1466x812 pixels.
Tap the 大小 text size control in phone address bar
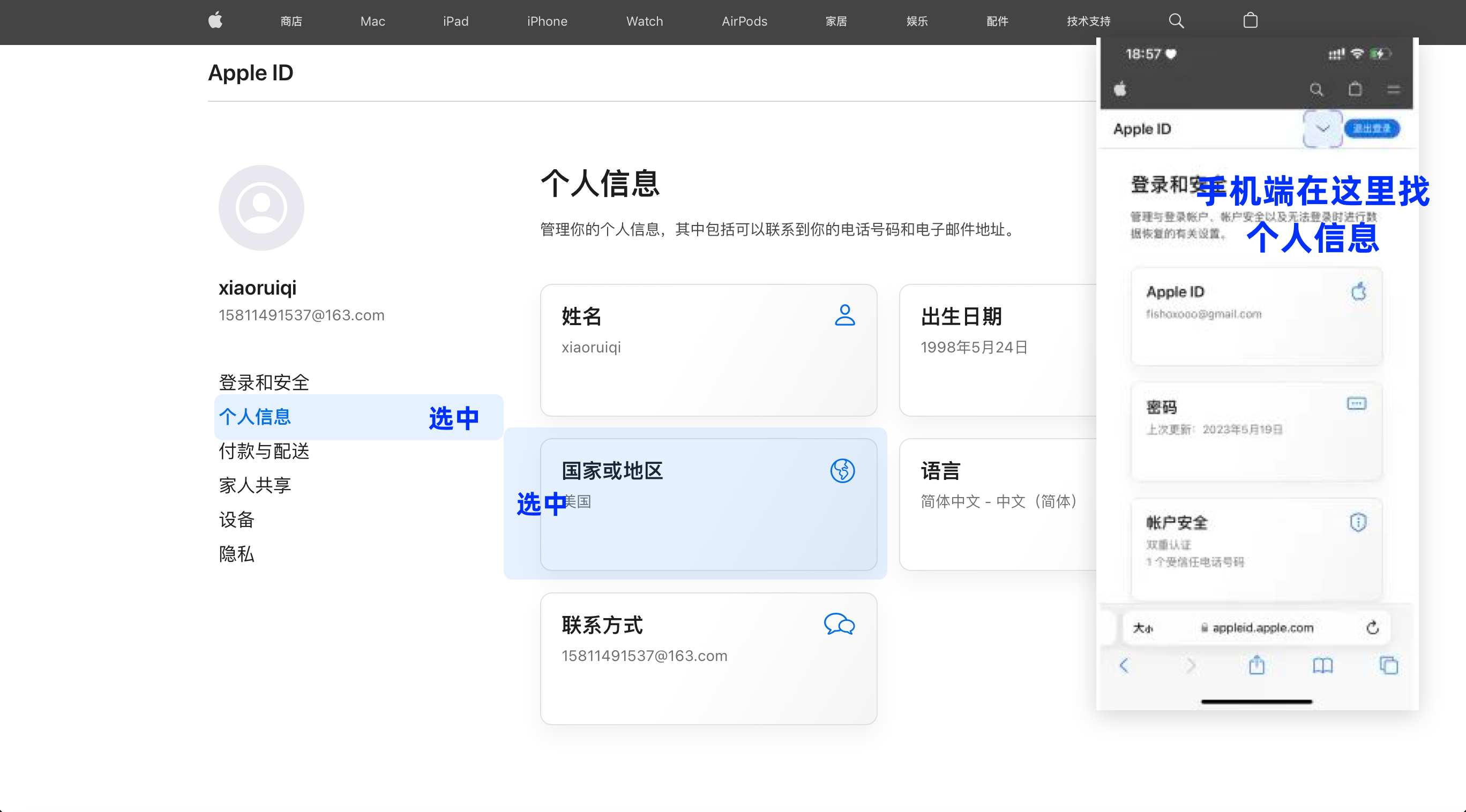pos(1143,628)
